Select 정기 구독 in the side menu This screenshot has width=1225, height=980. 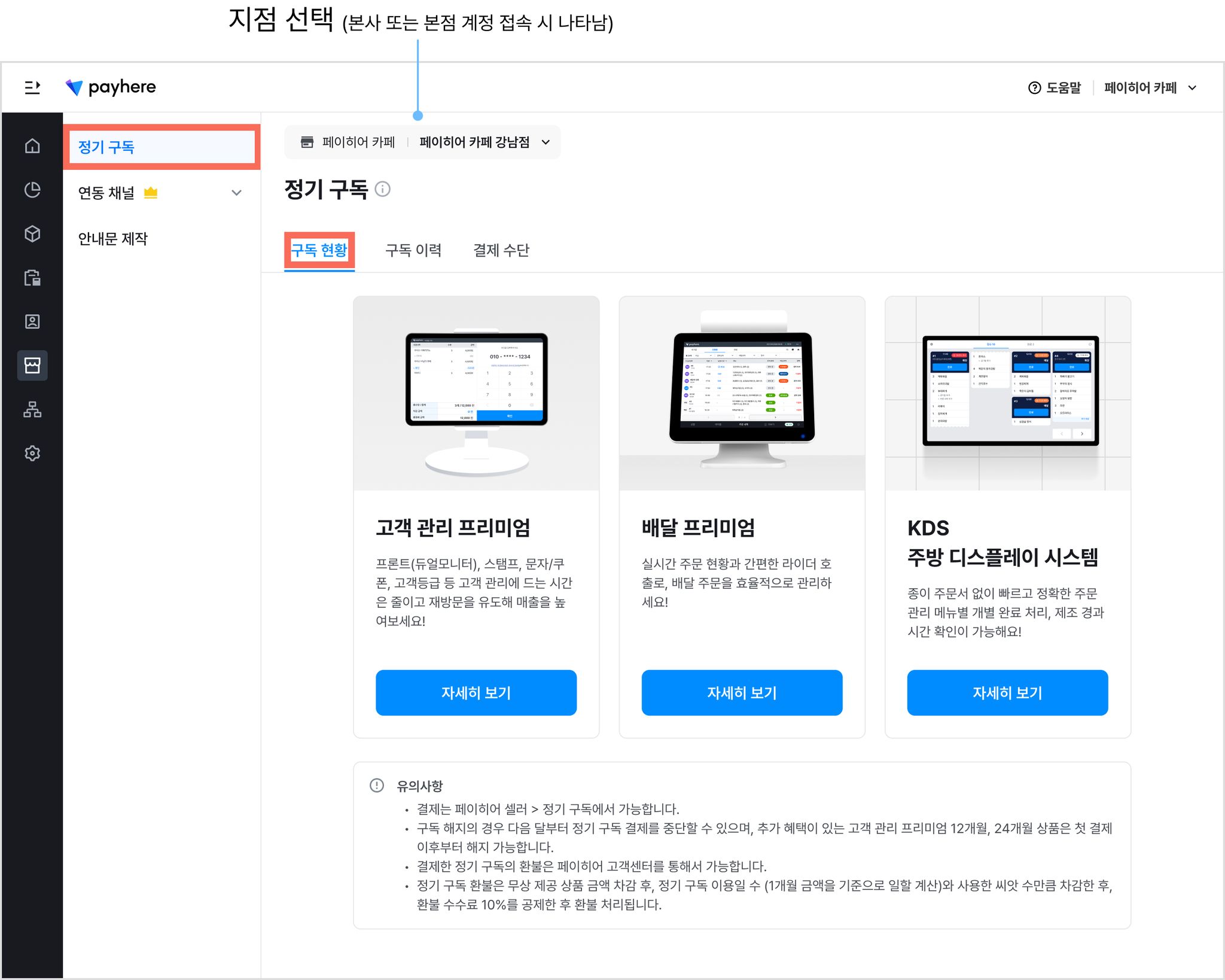click(x=161, y=147)
